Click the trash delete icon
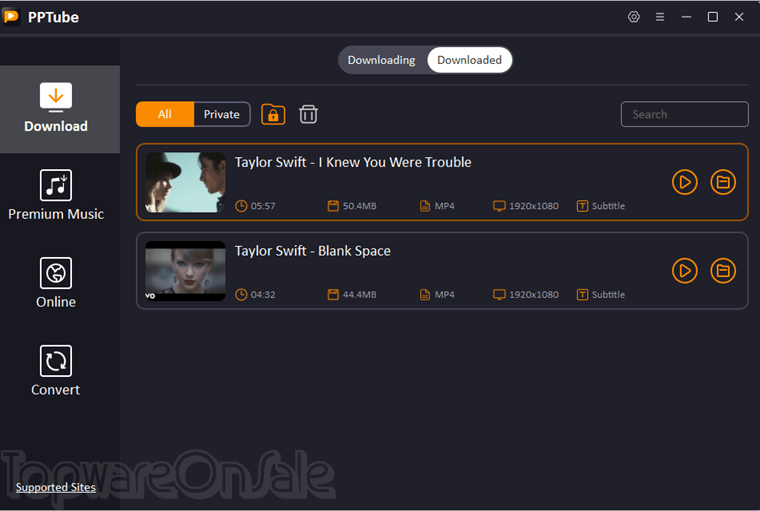The height and width of the screenshot is (511, 760). point(308,114)
